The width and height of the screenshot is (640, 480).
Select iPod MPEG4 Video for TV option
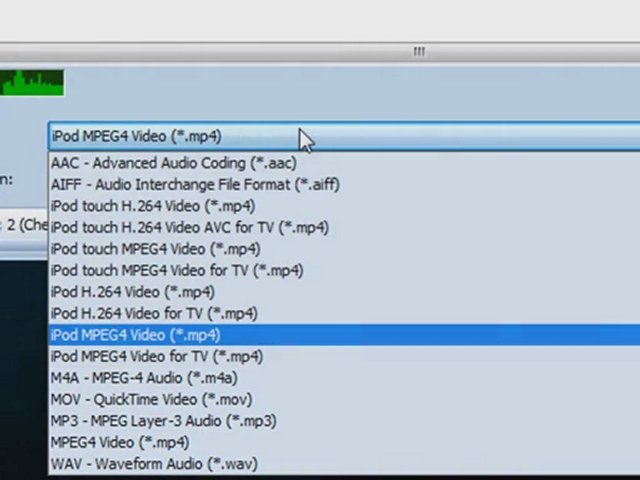click(x=156, y=356)
